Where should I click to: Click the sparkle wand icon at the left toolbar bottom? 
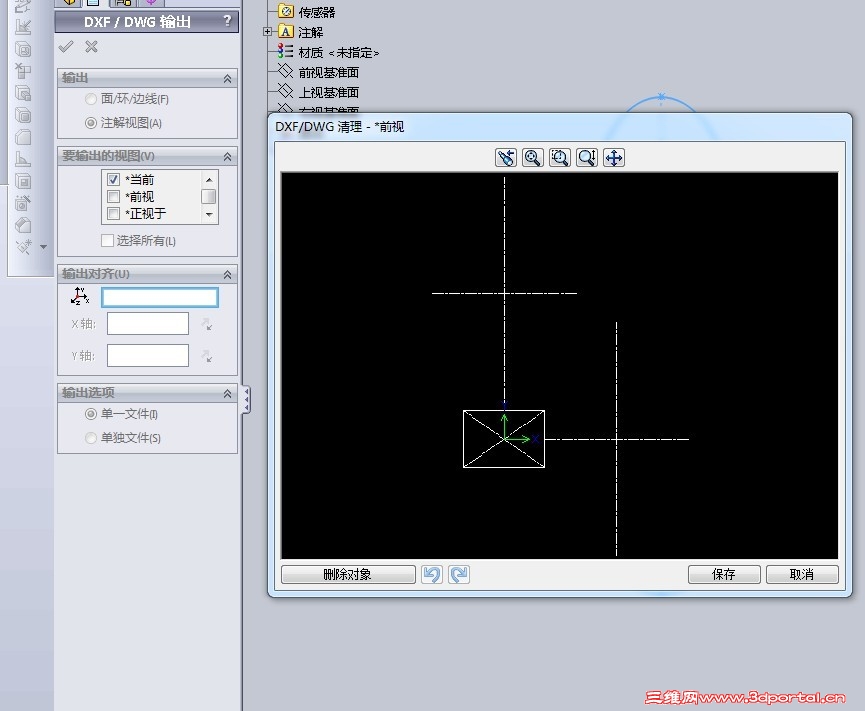pyautogui.click(x=23, y=247)
